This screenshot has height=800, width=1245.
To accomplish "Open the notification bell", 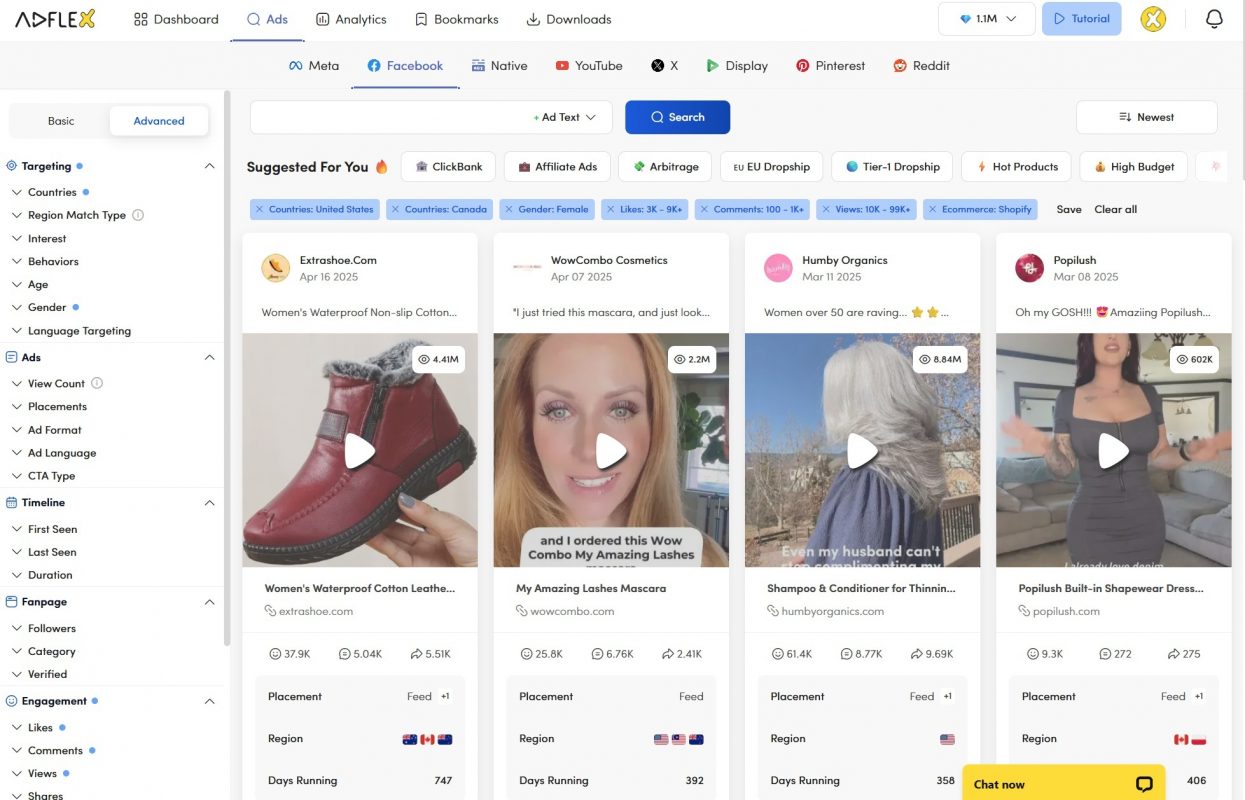I will (x=1214, y=18).
